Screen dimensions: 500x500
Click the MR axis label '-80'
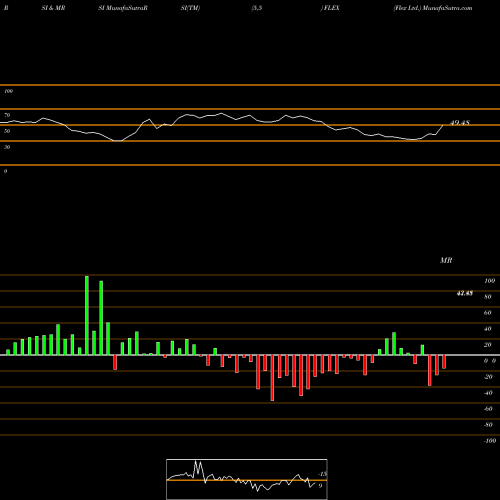(488, 425)
